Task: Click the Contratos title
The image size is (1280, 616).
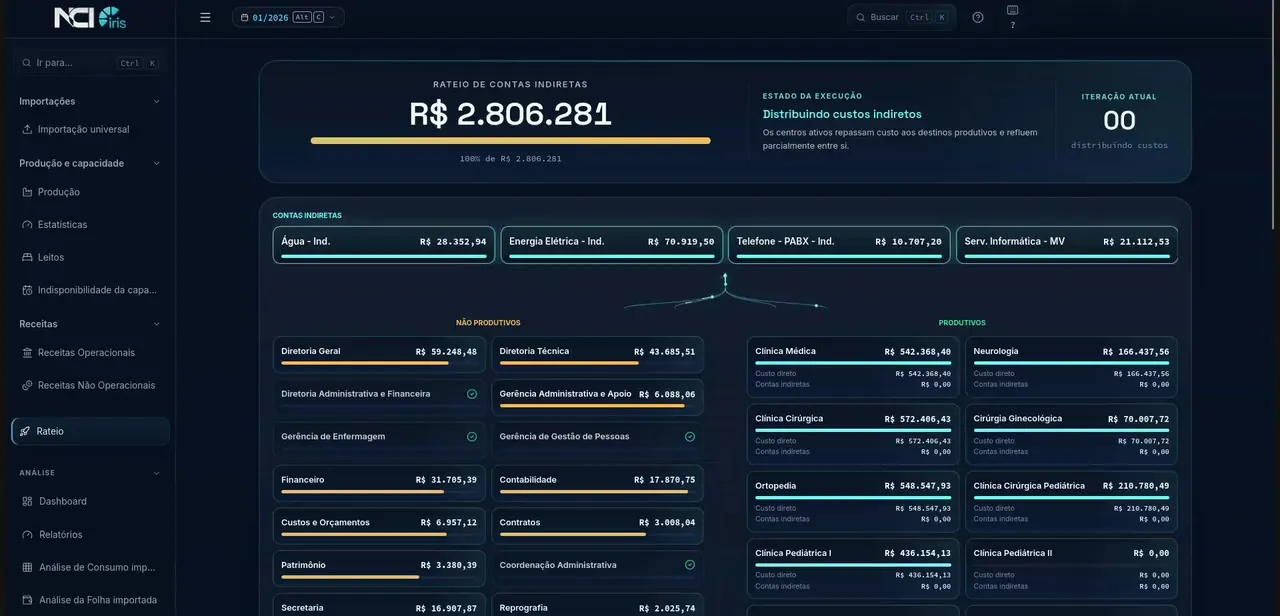Action: pyautogui.click(x=520, y=522)
